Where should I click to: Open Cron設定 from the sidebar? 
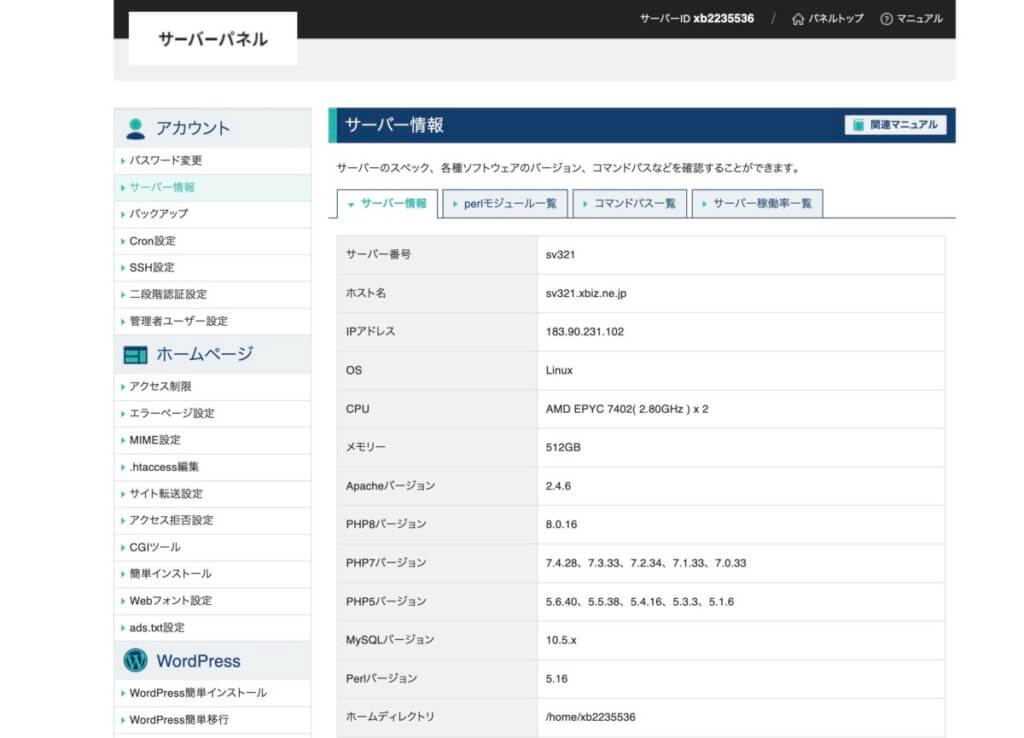point(152,241)
